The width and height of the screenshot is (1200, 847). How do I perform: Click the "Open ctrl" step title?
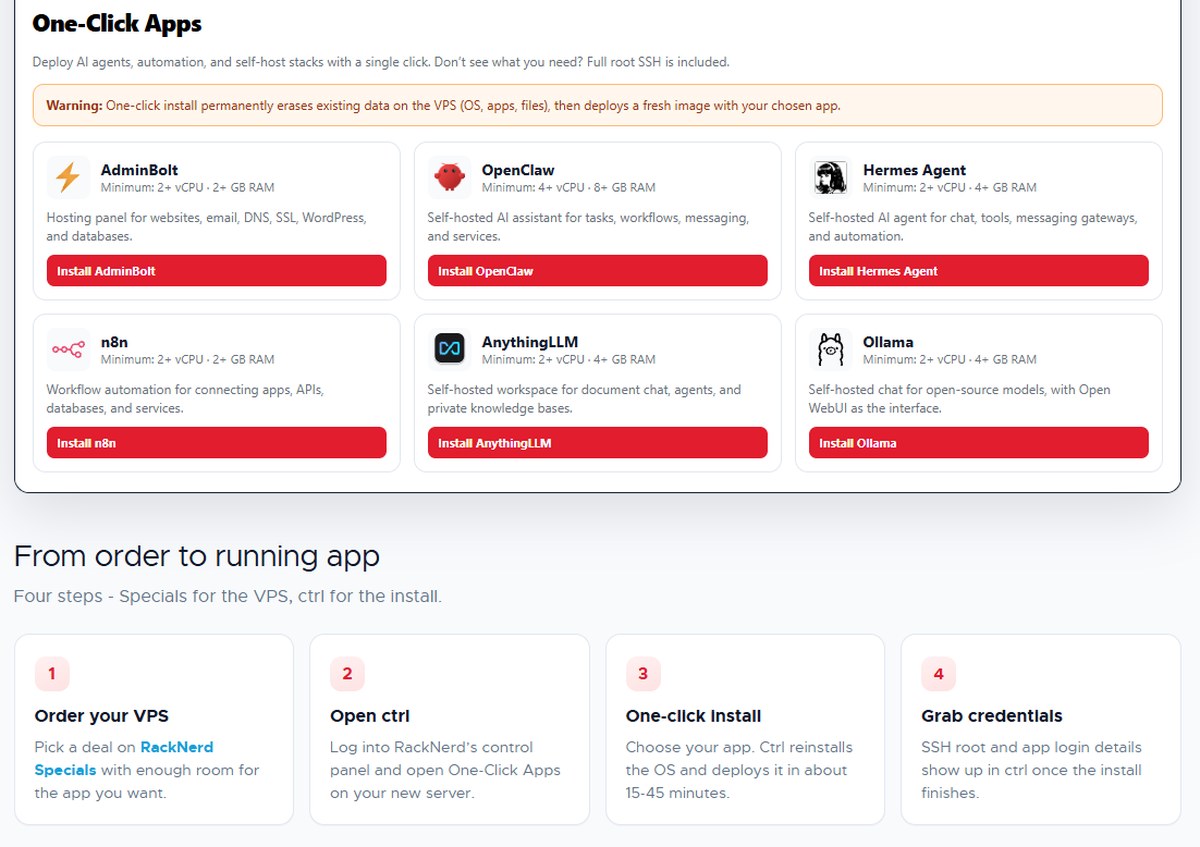[x=370, y=716]
